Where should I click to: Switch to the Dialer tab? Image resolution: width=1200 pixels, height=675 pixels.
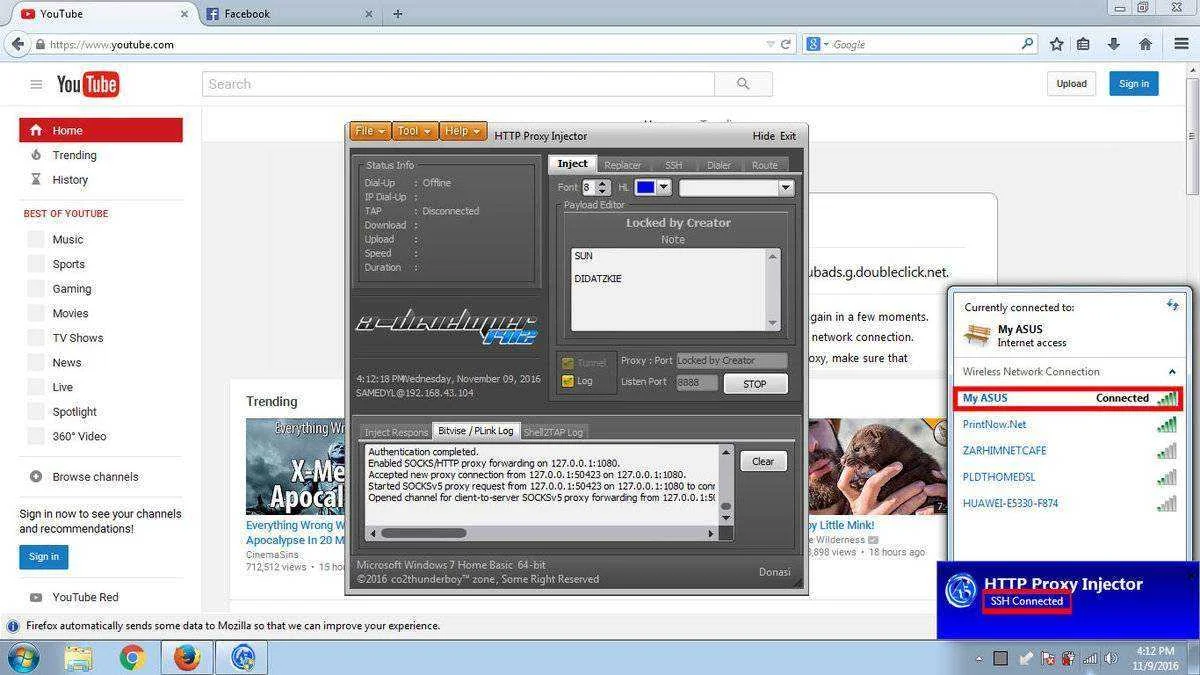pyautogui.click(x=718, y=165)
